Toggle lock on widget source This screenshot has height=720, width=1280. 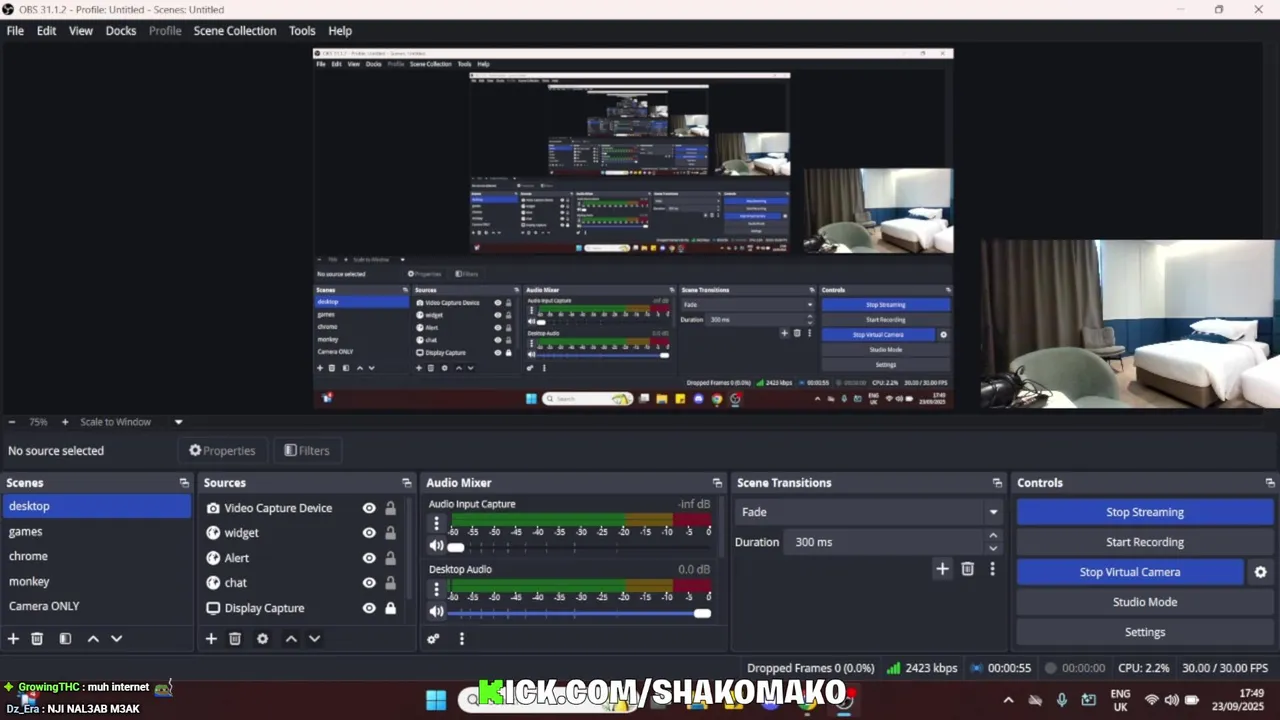(390, 533)
